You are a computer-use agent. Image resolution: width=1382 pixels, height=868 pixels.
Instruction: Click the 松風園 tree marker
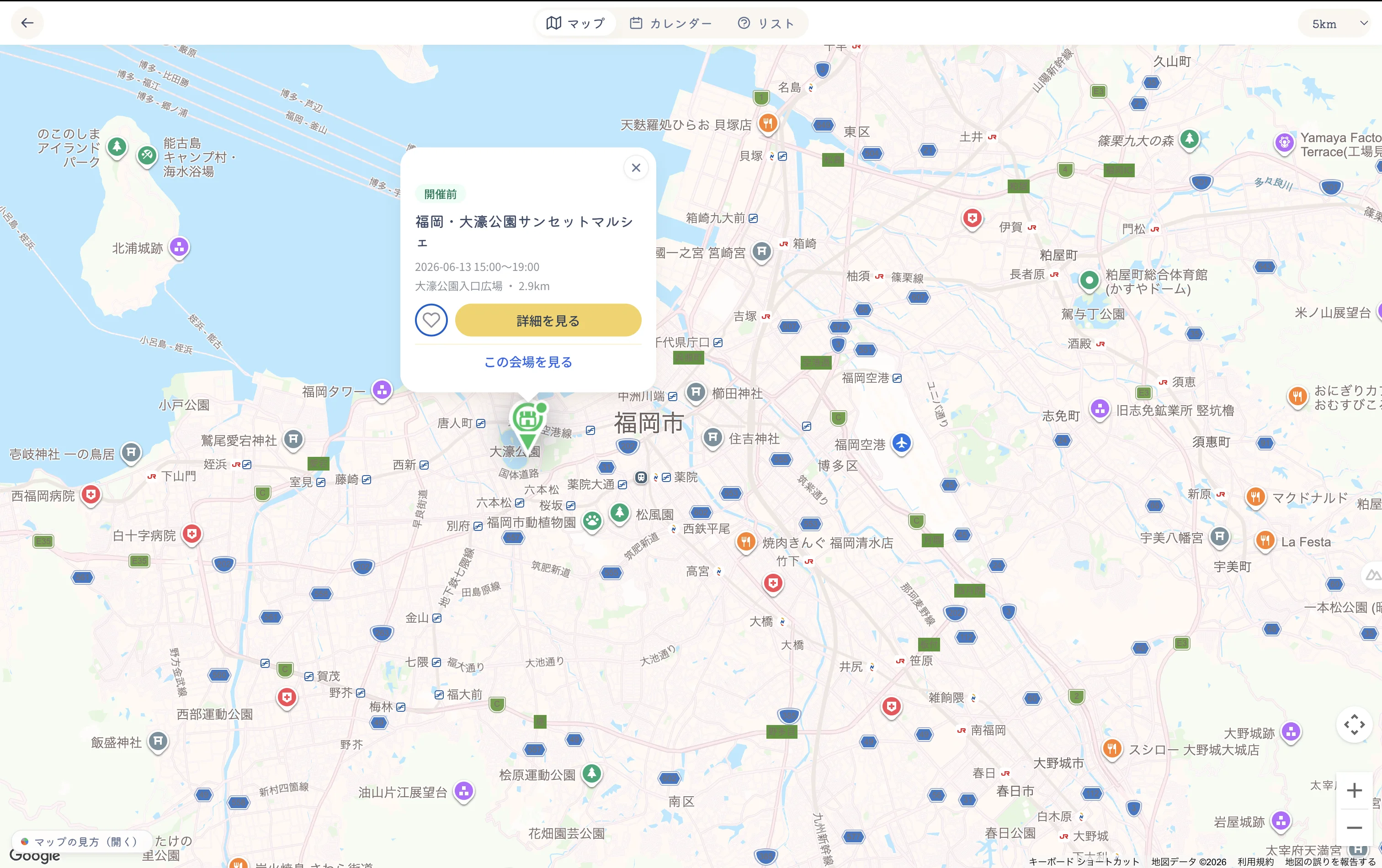coord(619,513)
